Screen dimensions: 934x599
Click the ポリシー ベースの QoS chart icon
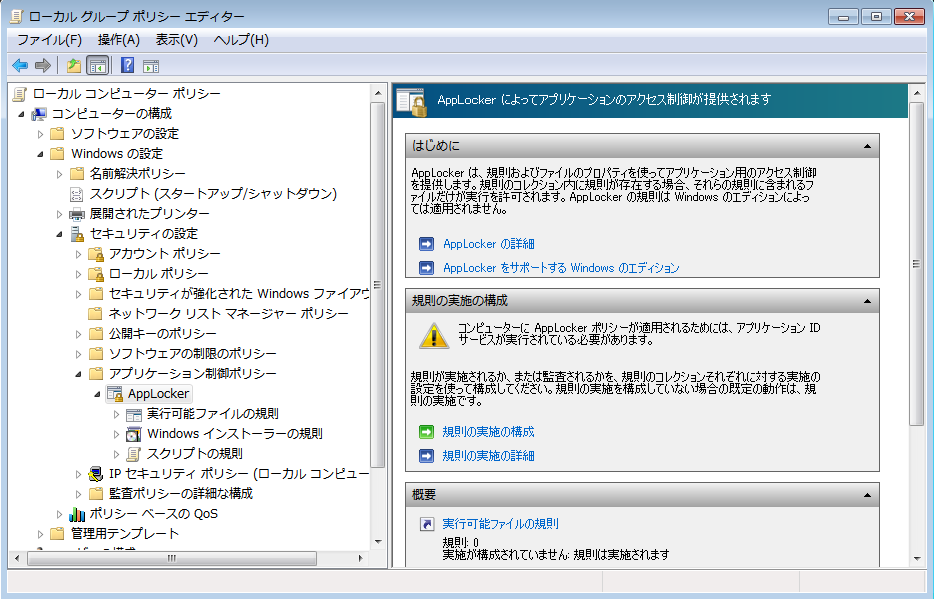pyautogui.click(x=77, y=514)
